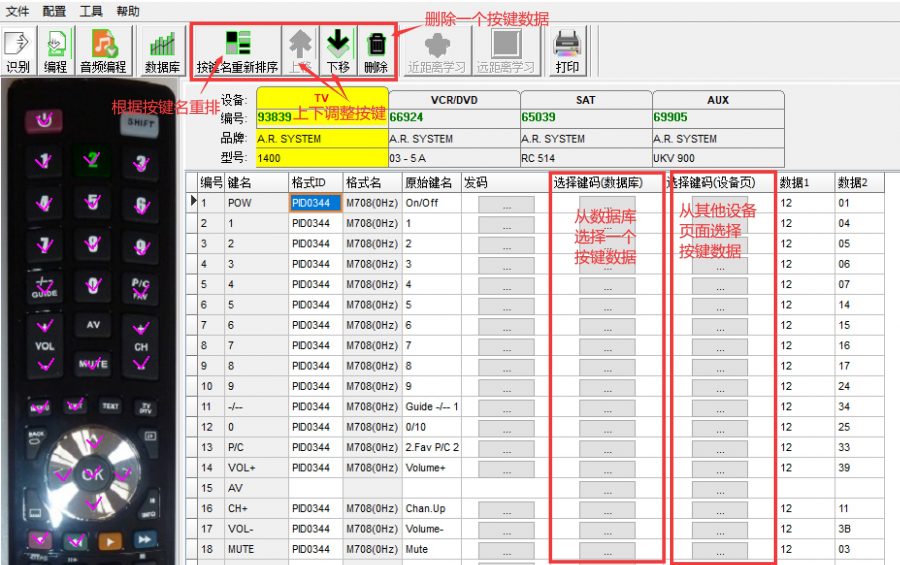Select the 音频编程 audio programming icon
The width and height of the screenshot is (900, 565).
click(x=103, y=51)
